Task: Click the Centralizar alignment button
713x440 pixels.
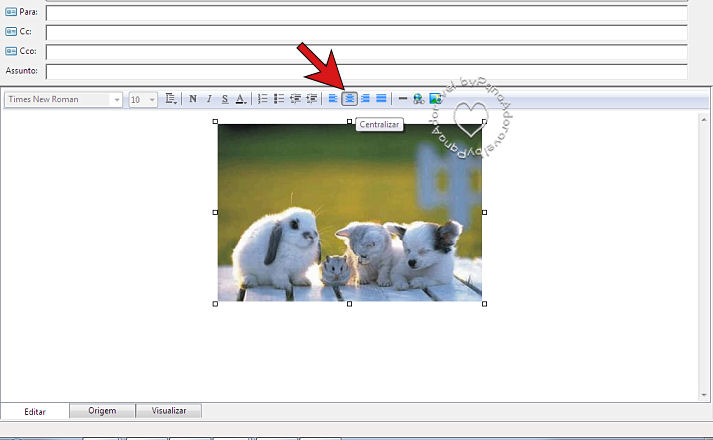Action: (x=350, y=99)
